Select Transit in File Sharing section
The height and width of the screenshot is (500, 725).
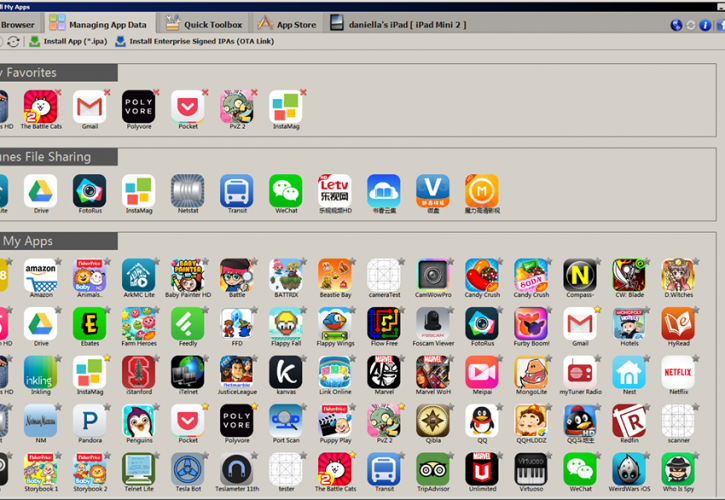point(237,191)
